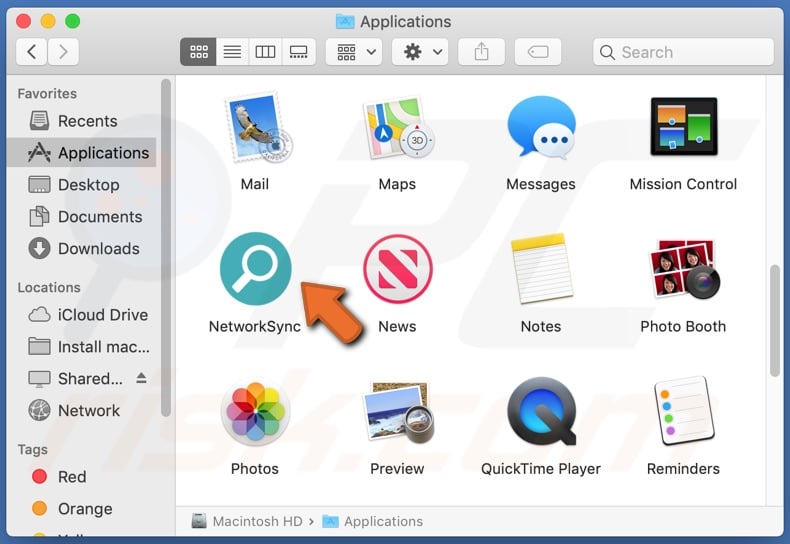Screen dimensions: 790x544
Task: Switch to column view
Action: click(265, 52)
